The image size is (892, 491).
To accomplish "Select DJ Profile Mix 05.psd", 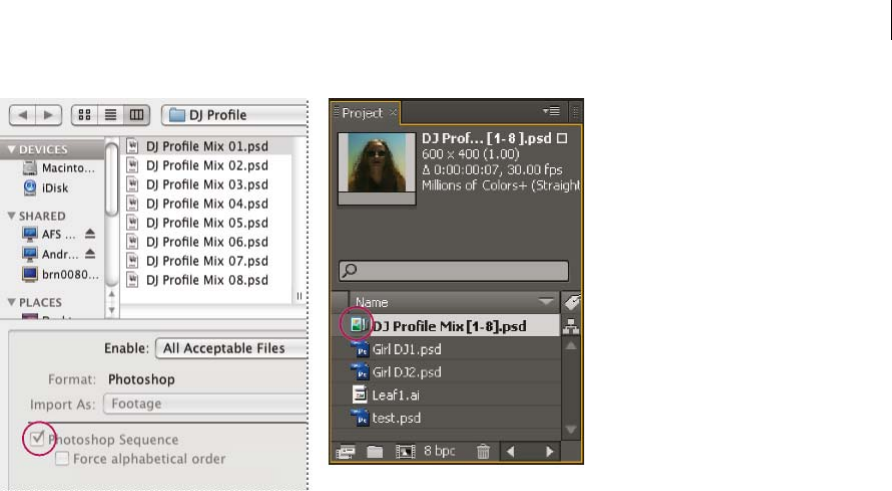I will point(207,222).
